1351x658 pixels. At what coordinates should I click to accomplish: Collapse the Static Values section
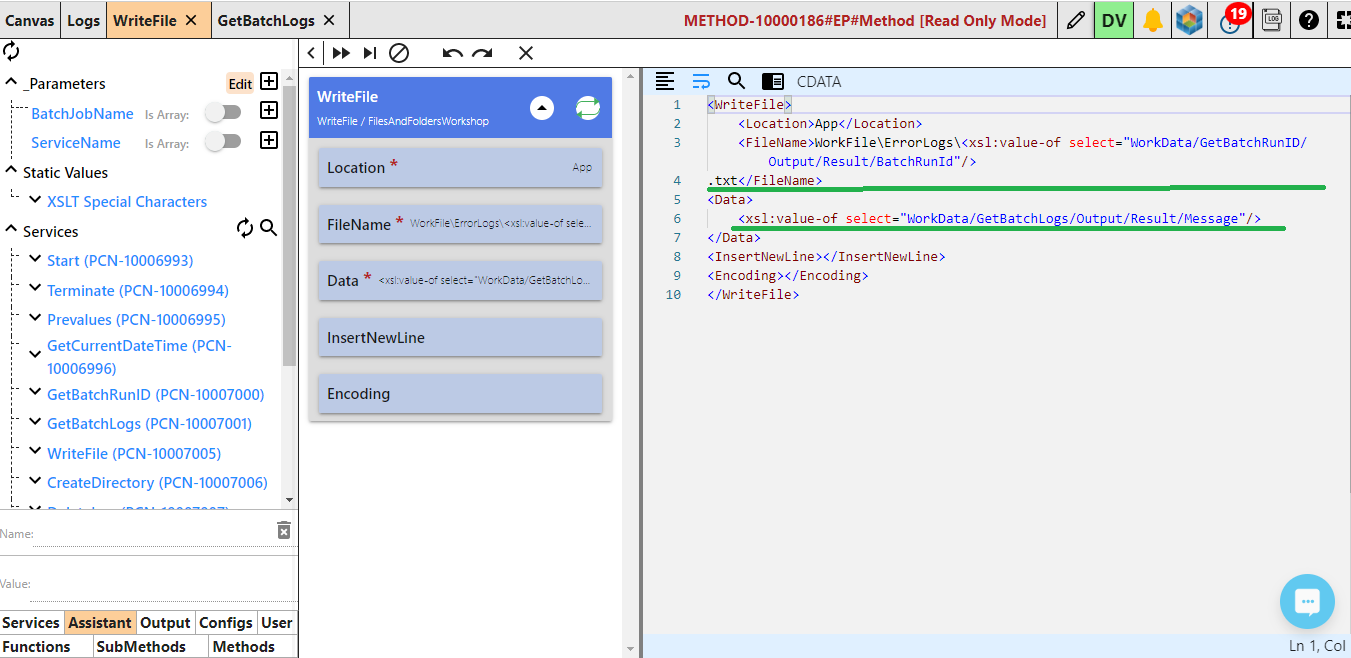(x=12, y=172)
